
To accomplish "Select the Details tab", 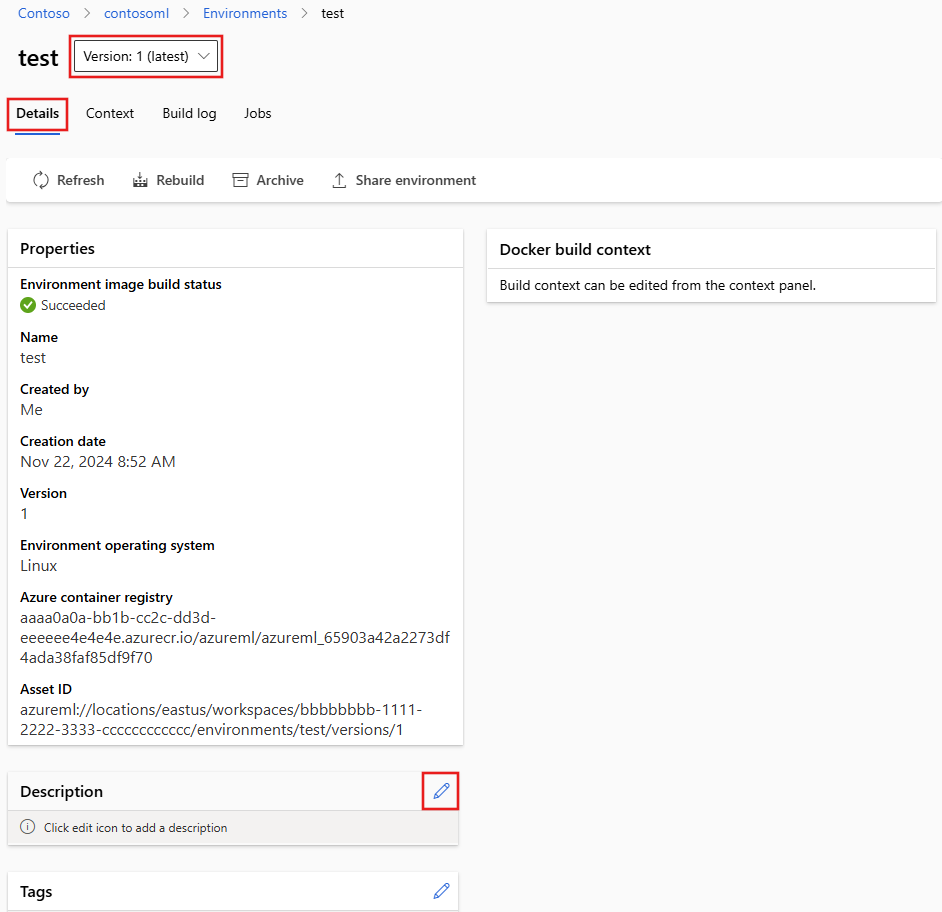I will tap(38, 113).
